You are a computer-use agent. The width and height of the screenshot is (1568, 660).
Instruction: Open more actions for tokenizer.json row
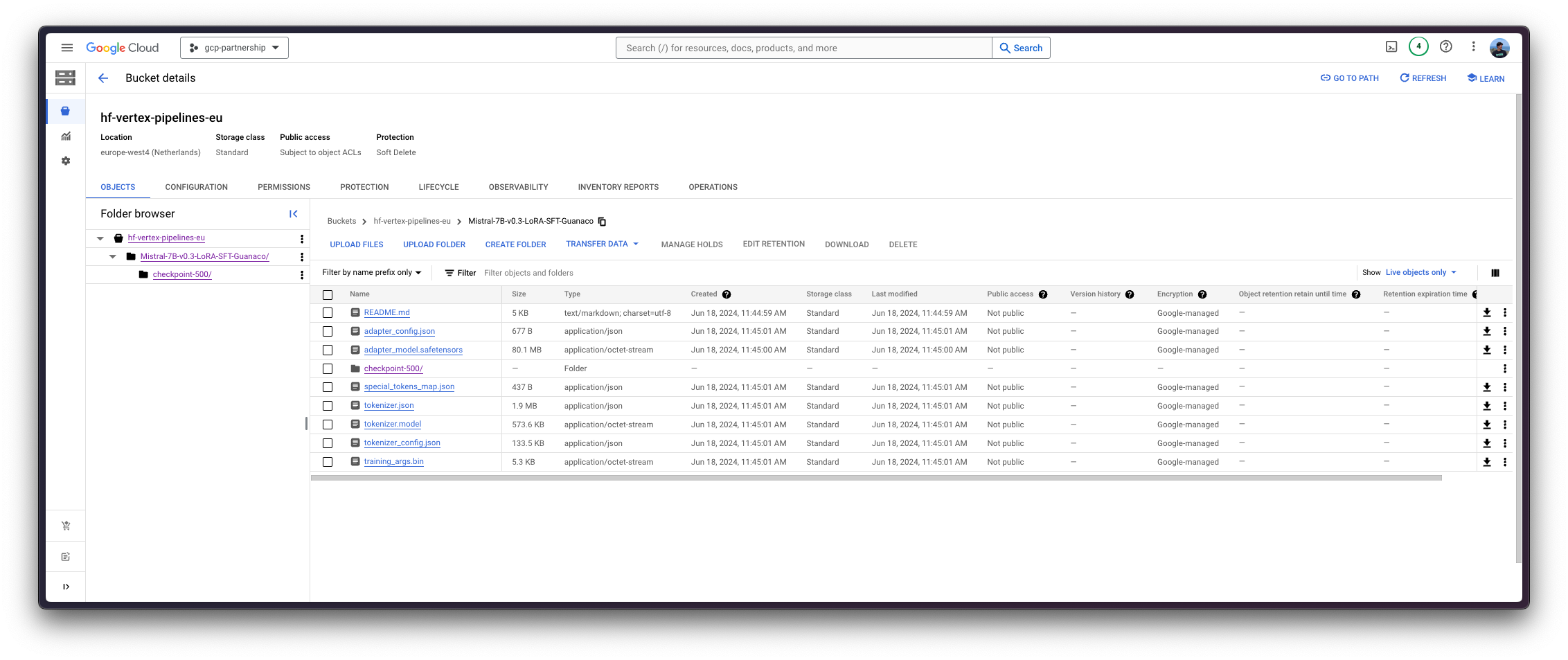coord(1505,406)
